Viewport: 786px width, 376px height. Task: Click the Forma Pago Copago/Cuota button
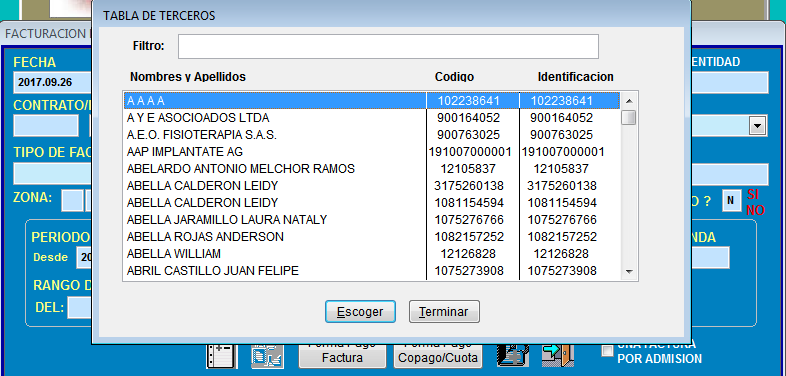click(438, 356)
